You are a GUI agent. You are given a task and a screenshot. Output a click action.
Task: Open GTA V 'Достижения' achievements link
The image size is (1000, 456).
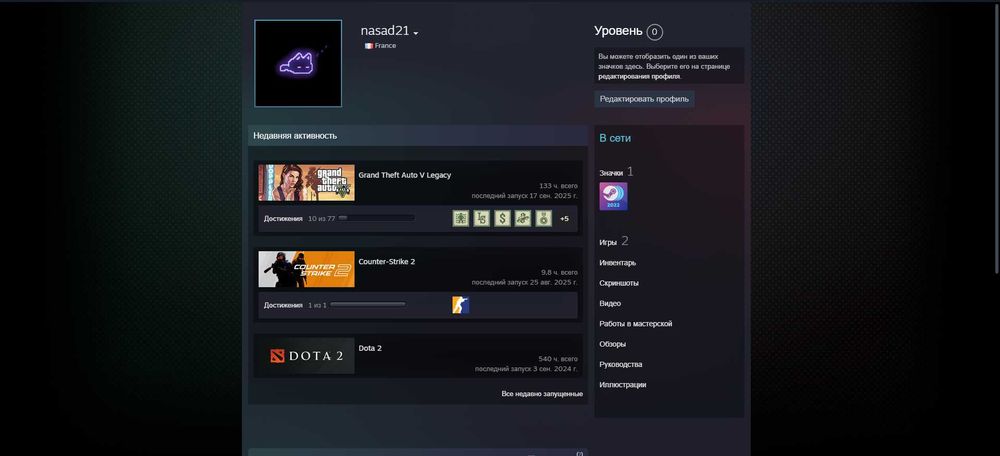283,219
